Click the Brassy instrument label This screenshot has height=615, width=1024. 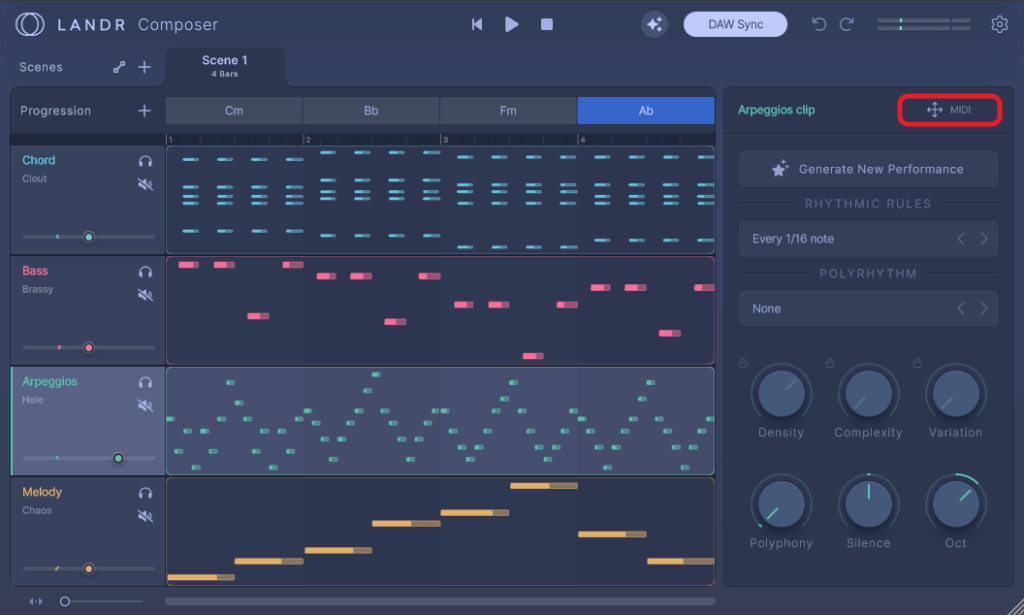pyautogui.click(x=37, y=289)
